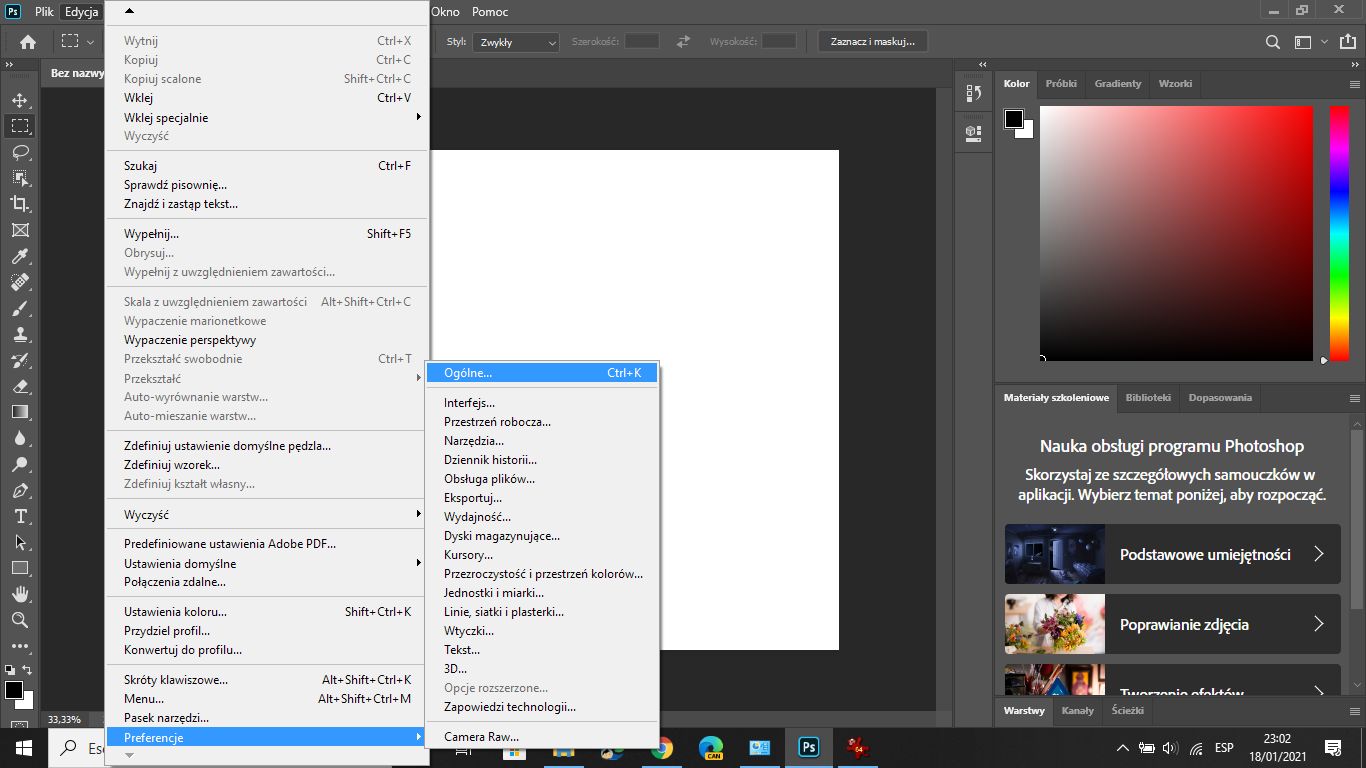Click the Zaznacz i maskuj... button

(x=873, y=42)
